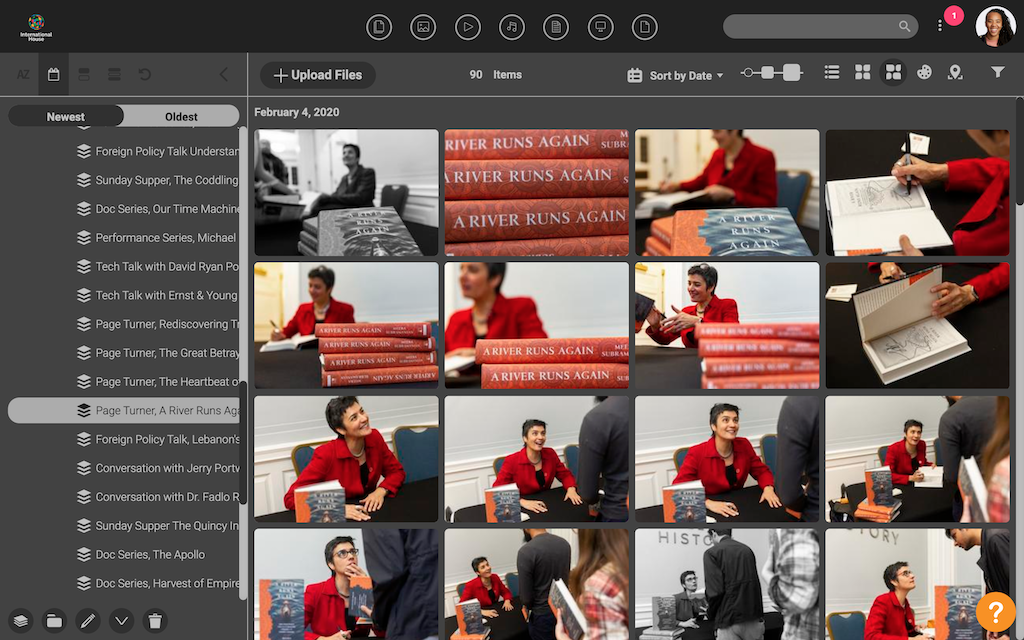Select grid view layout

click(863, 72)
